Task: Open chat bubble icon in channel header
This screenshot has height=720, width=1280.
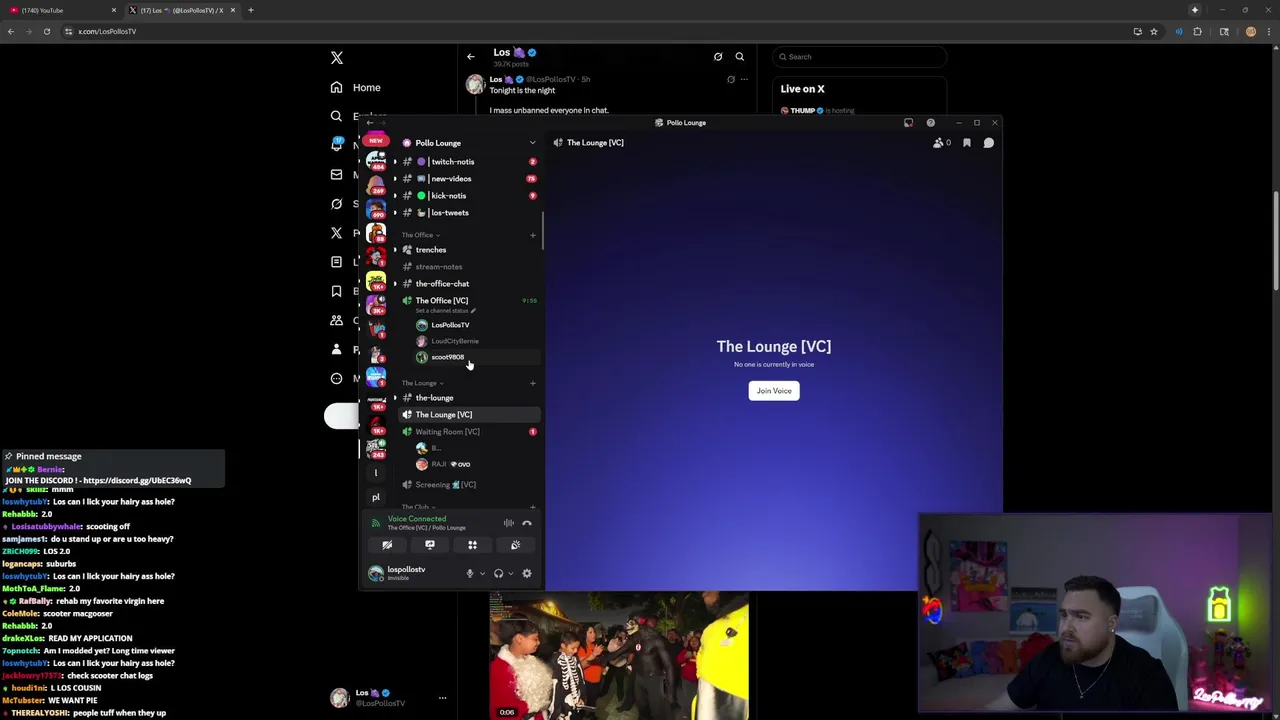Action: 988,143
